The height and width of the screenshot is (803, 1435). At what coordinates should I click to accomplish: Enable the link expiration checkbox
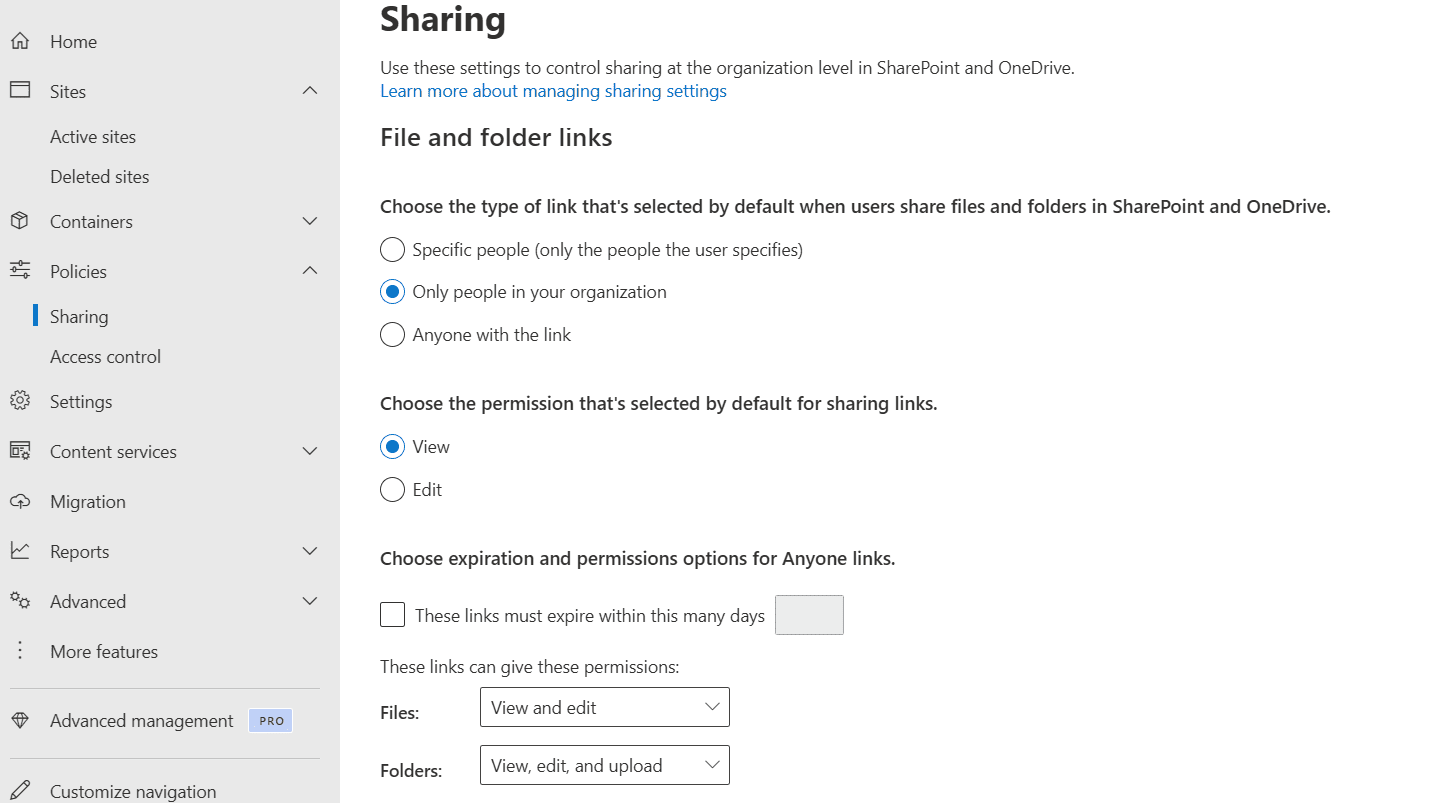click(x=392, y=614)
